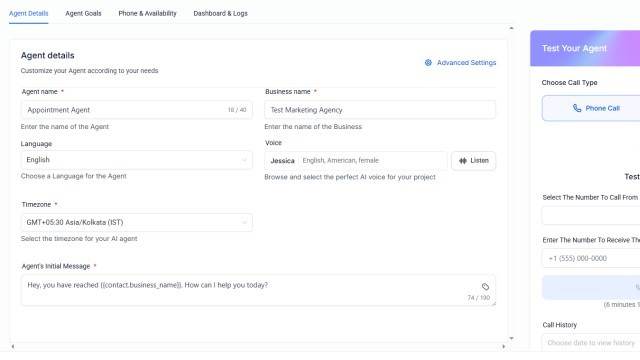
Task: Switch to Agent Details tab
Action: pyautogui.click(x=29, y=13)
